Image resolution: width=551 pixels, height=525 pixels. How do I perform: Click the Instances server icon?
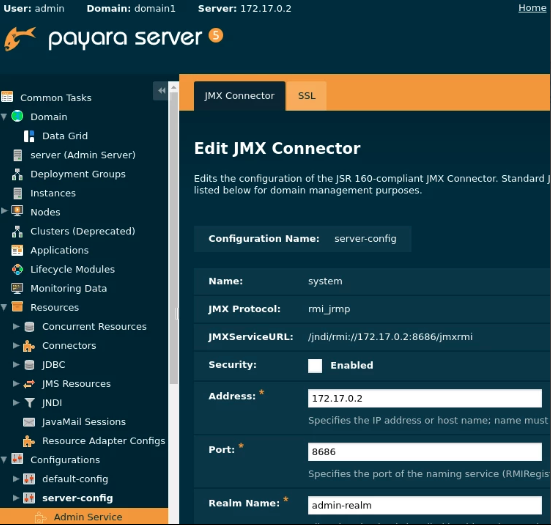pyautogui.click(x=17, y=193)
